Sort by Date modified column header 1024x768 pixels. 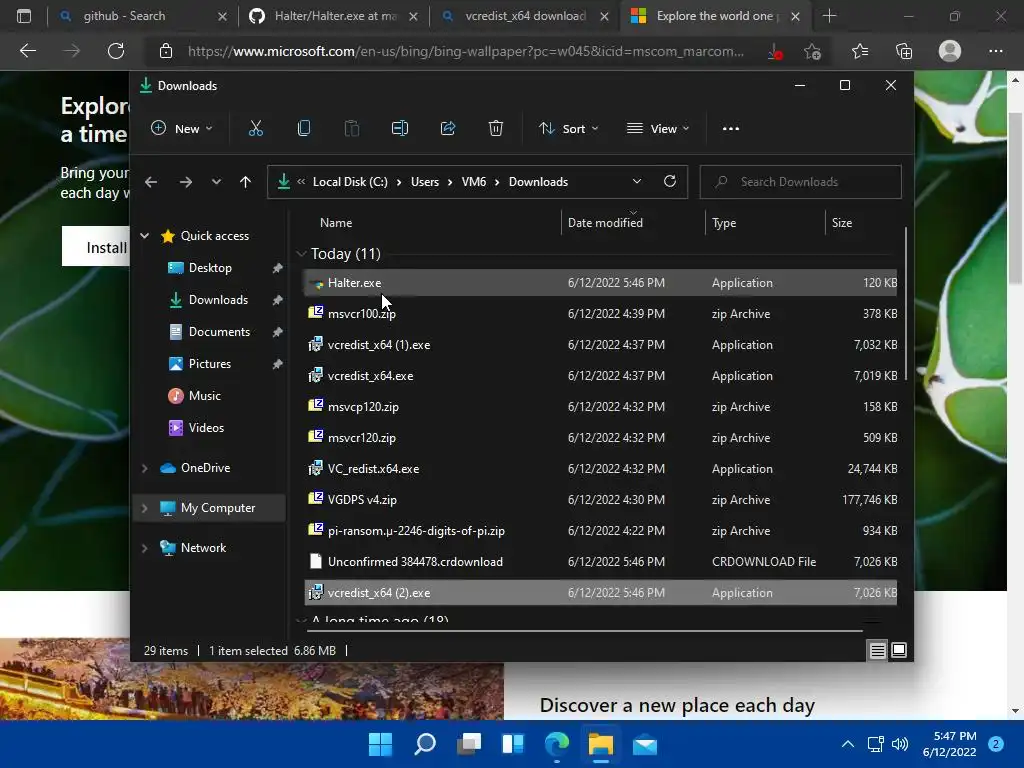tap(605, 223)
